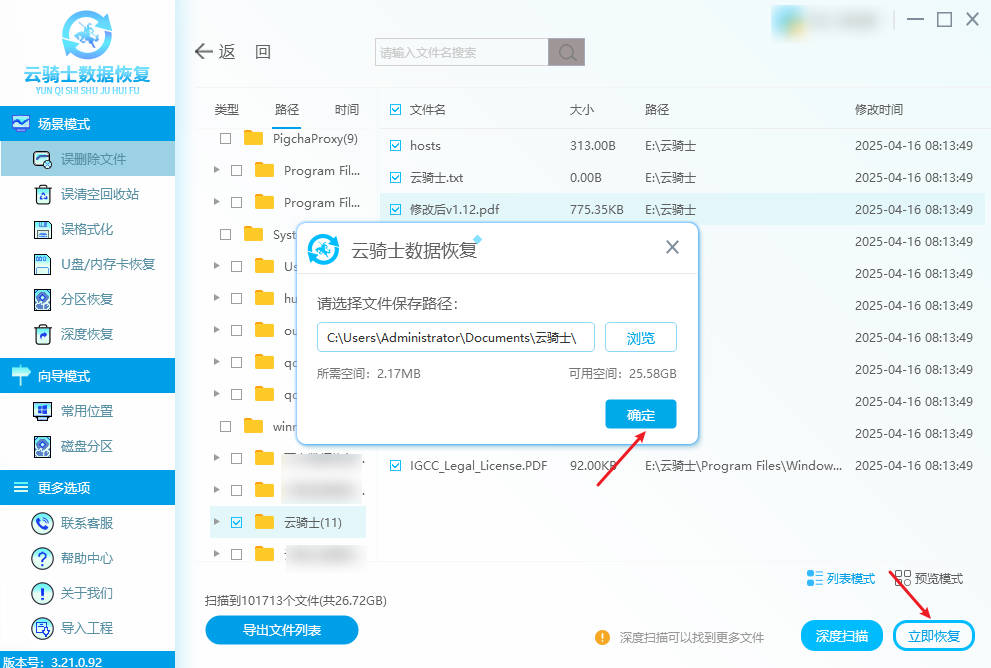The height and width of the screenshot is (668, 991).
Task: Switch to the 类型 tab
Action: pos(227,110)
